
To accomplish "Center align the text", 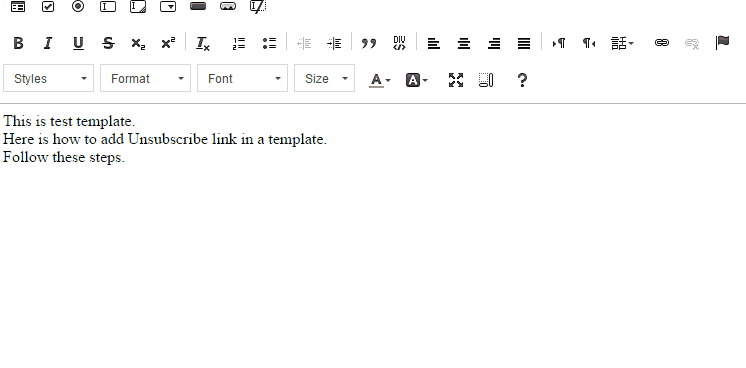I will [464, 43].
